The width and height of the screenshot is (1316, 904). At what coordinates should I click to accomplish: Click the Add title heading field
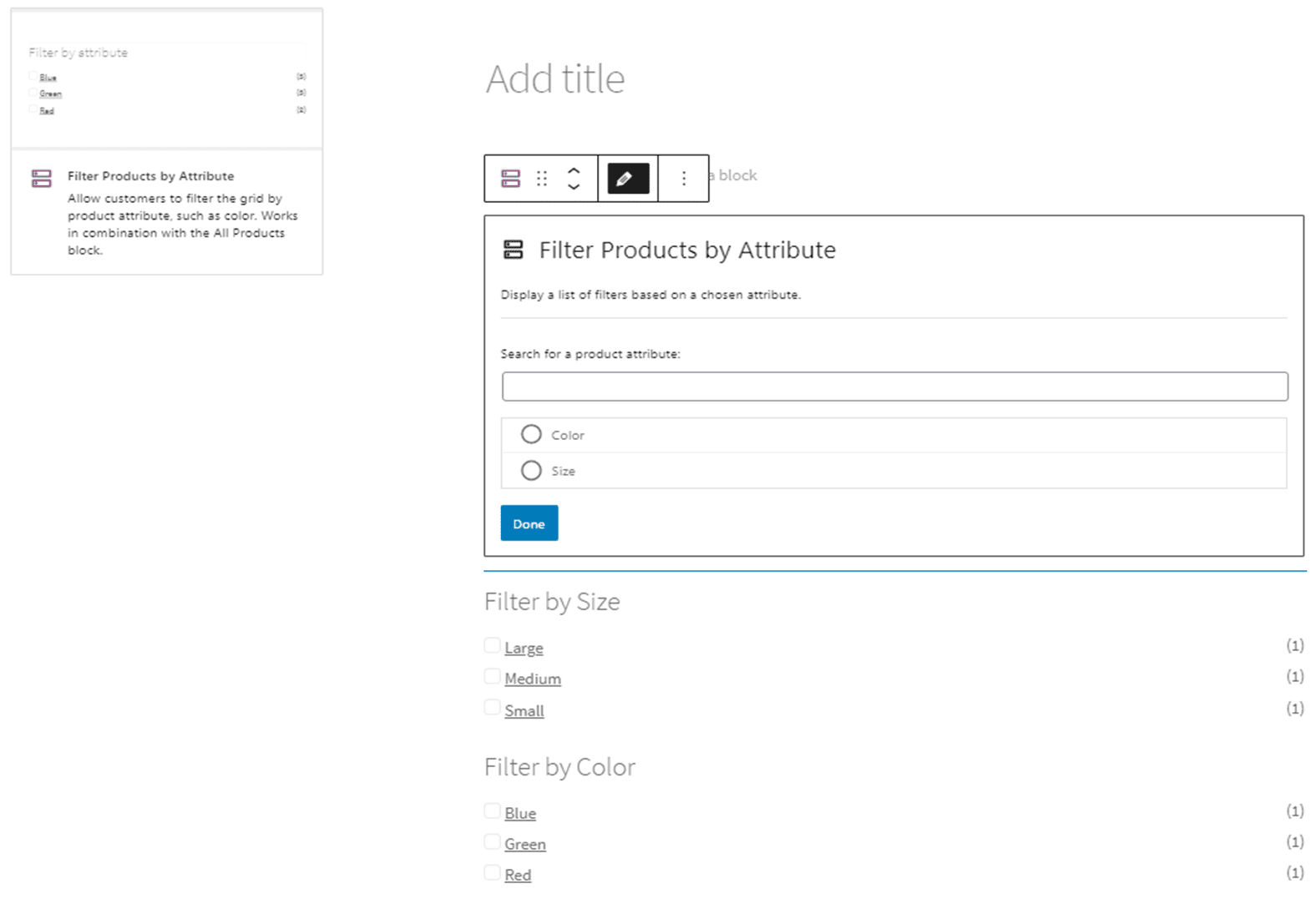(555, 79)
